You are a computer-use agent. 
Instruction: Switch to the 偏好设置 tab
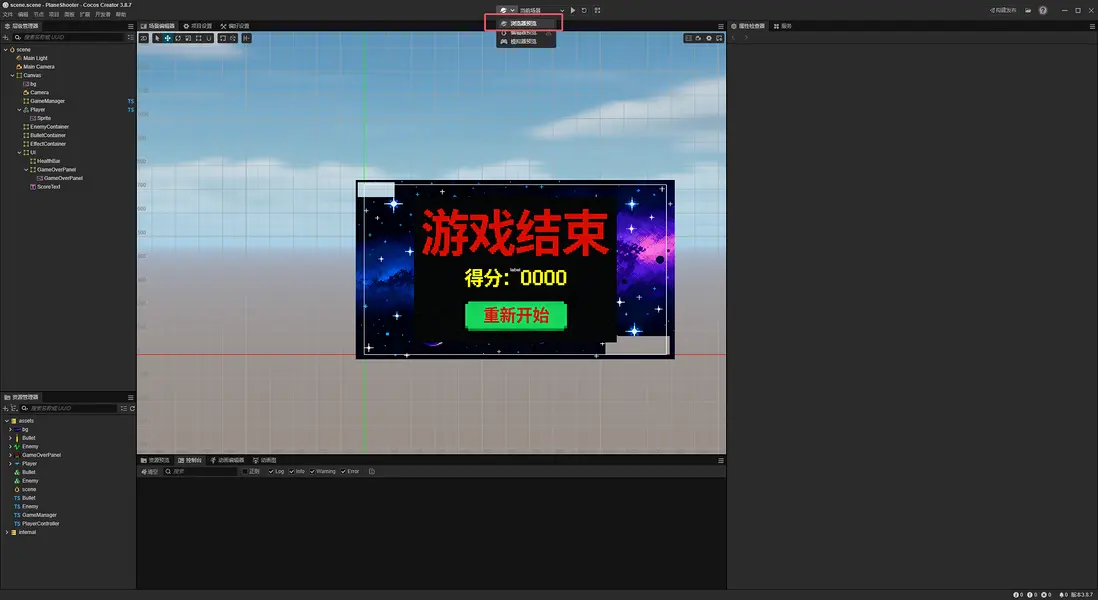(x=235, y=26)
